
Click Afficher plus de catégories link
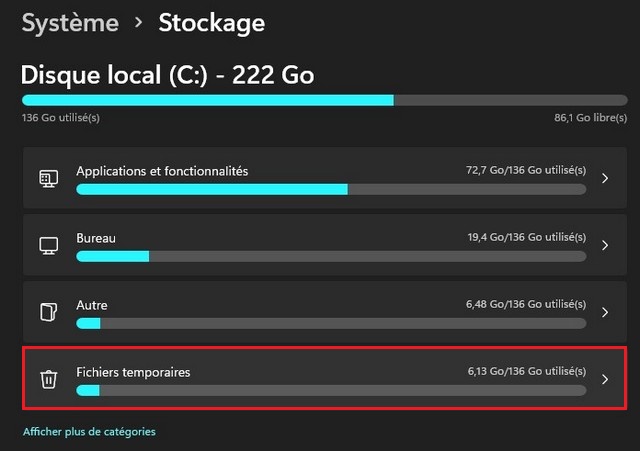89,432
